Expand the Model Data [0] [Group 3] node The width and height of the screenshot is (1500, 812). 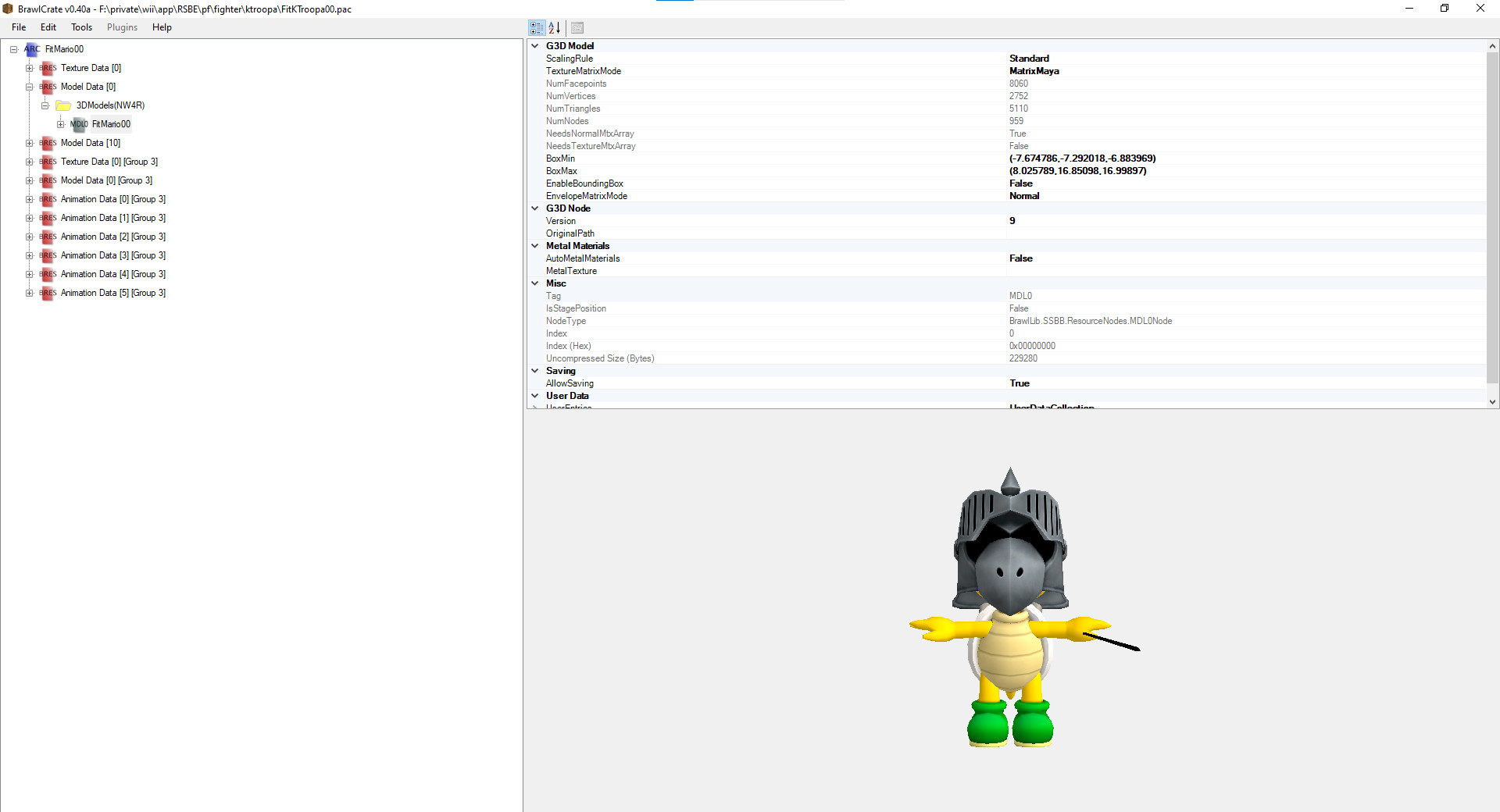click(30, 180)
